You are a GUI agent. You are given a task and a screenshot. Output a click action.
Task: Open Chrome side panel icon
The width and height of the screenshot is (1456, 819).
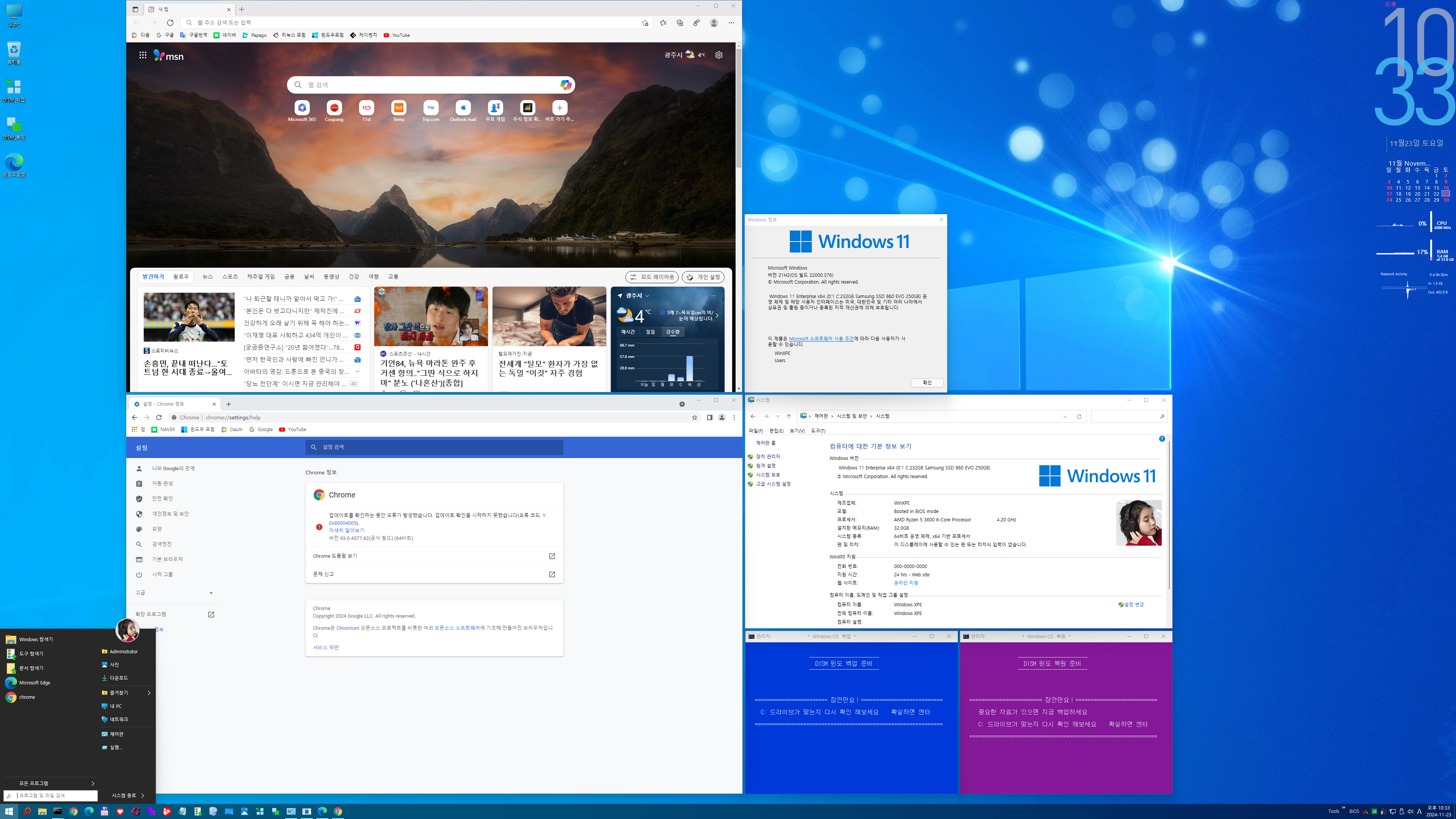pyautogui.click(x=709, y=418)
